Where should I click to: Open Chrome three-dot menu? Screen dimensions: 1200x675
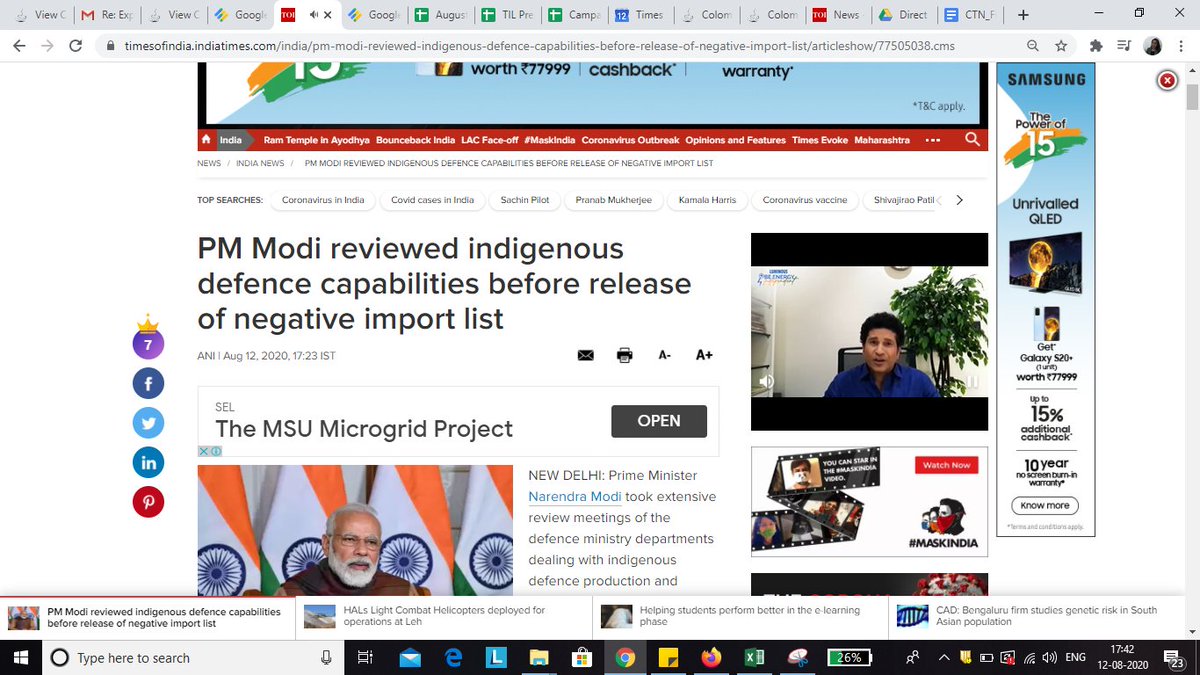pos(1182,46)
